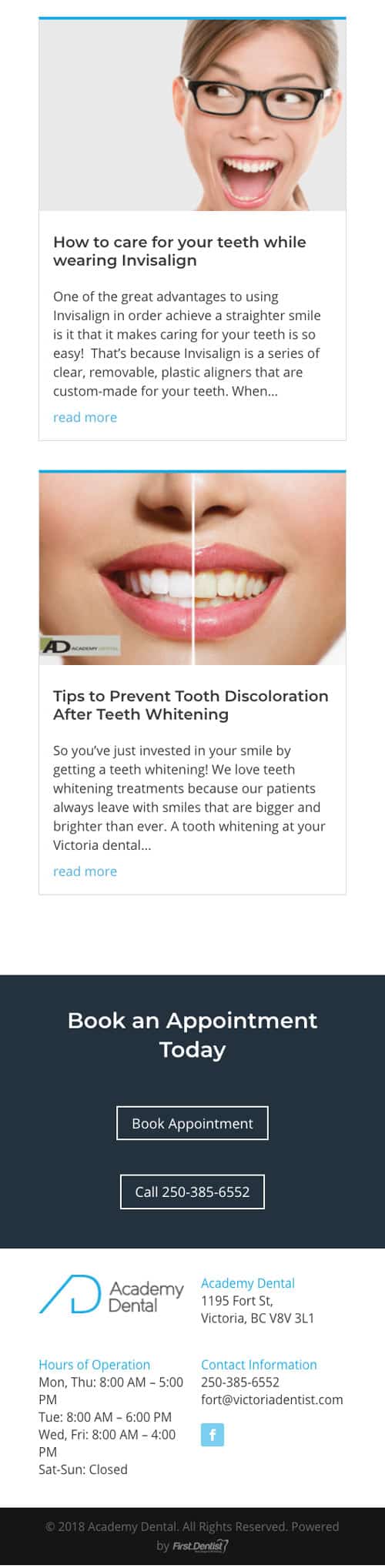This screenshot has height=1568, width=385.
Task: Click 'read more' under the teeth whitening article
Action: [x=85, y=871]
